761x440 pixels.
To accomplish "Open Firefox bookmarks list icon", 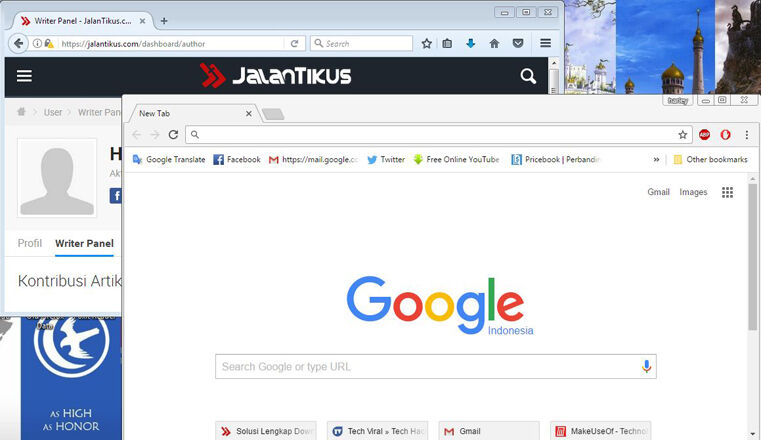I will [447, 44].
